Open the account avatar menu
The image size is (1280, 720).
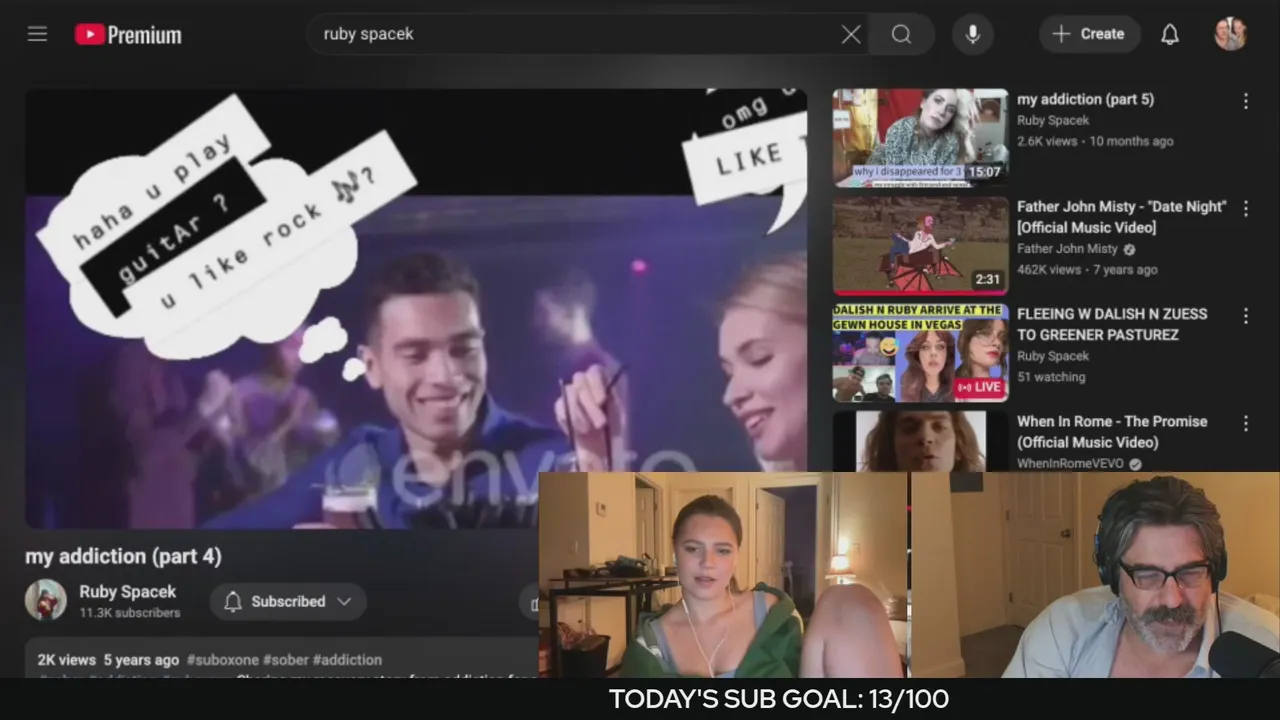pos(1230,34)
